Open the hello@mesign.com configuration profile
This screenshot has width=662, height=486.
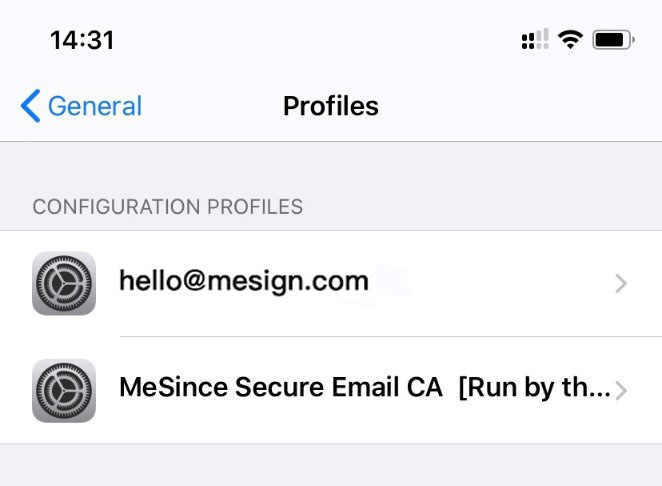click(x=331, y=283)
